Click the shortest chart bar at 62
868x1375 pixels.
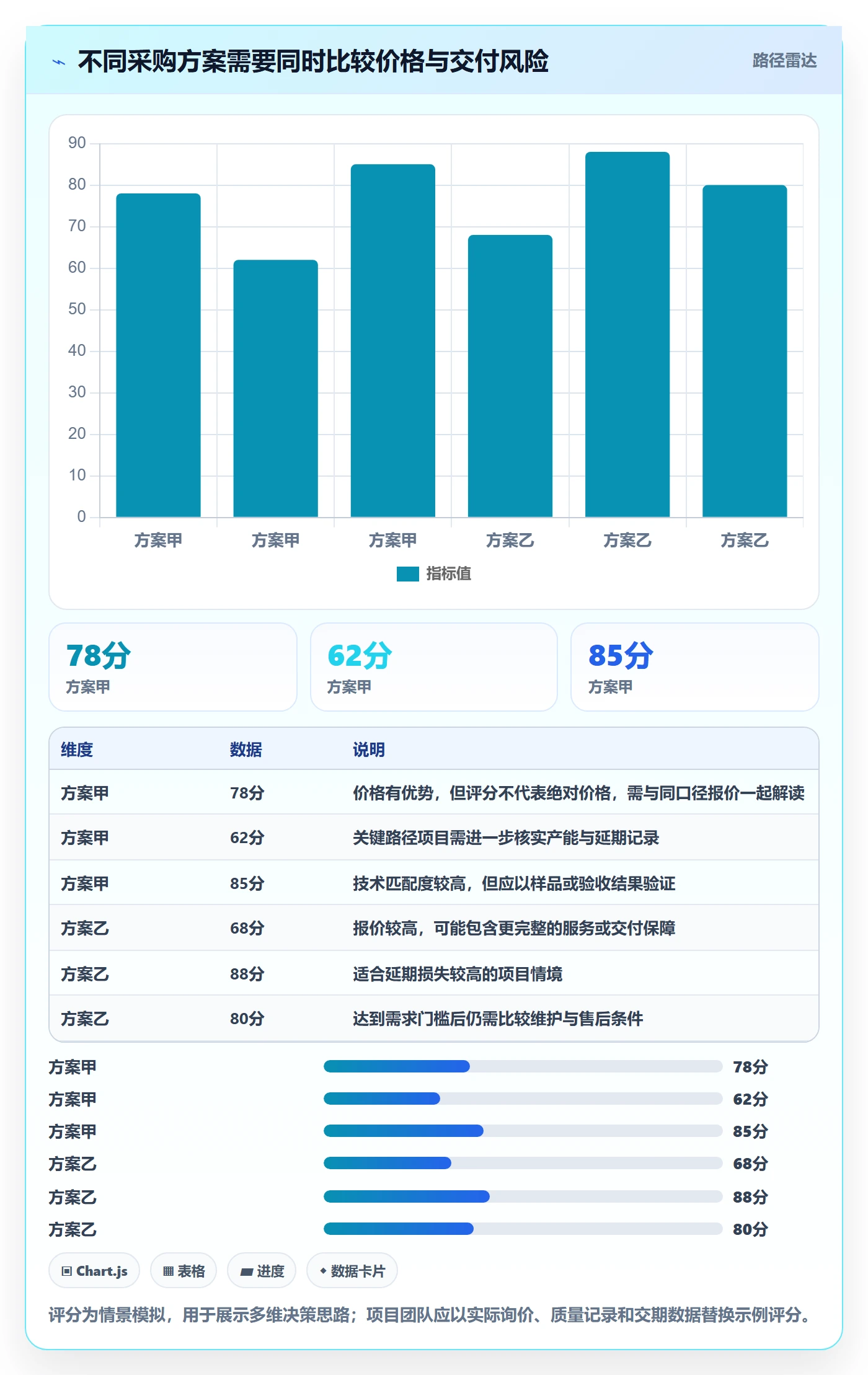click(275, 388)
